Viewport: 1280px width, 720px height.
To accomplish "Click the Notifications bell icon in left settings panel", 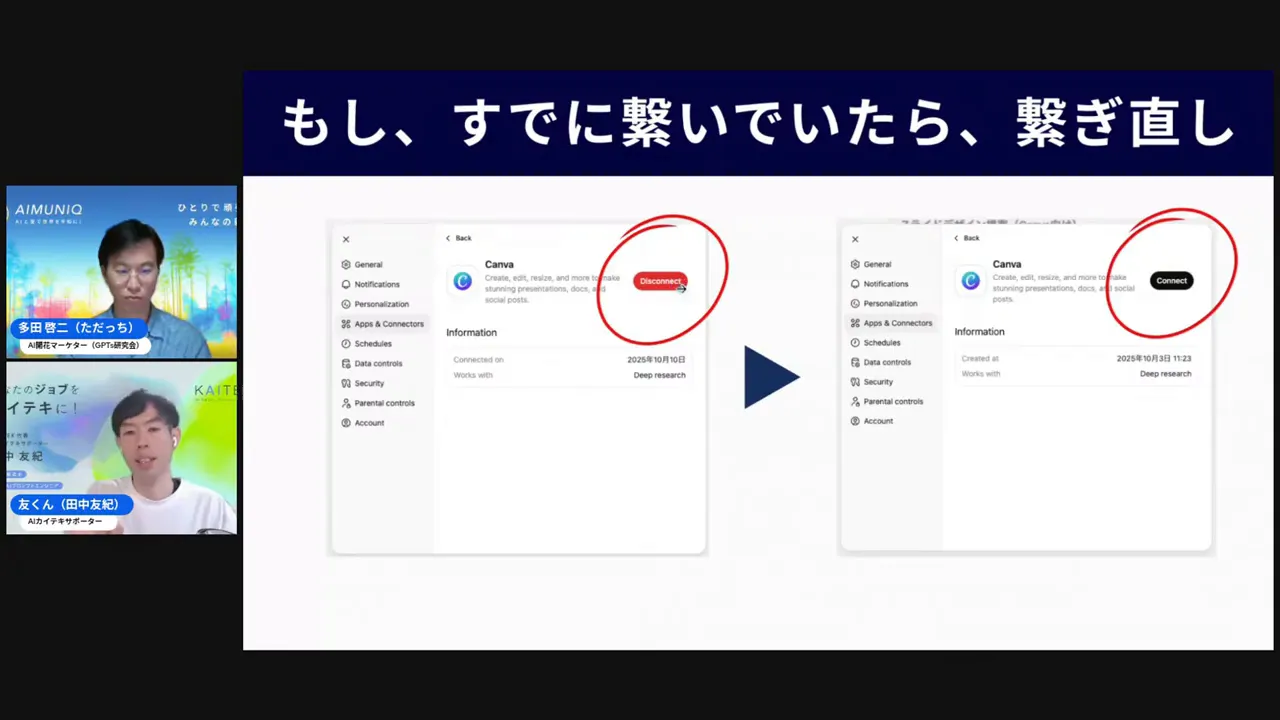I will pyautogui.click(x=346, y=284).
